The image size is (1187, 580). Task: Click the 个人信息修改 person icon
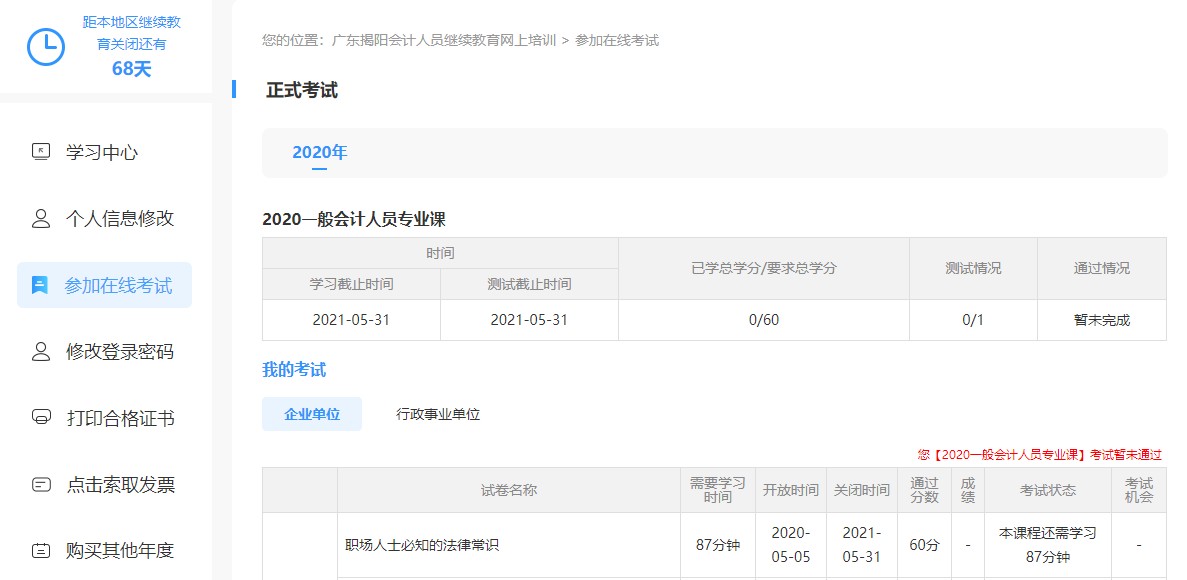40,218
